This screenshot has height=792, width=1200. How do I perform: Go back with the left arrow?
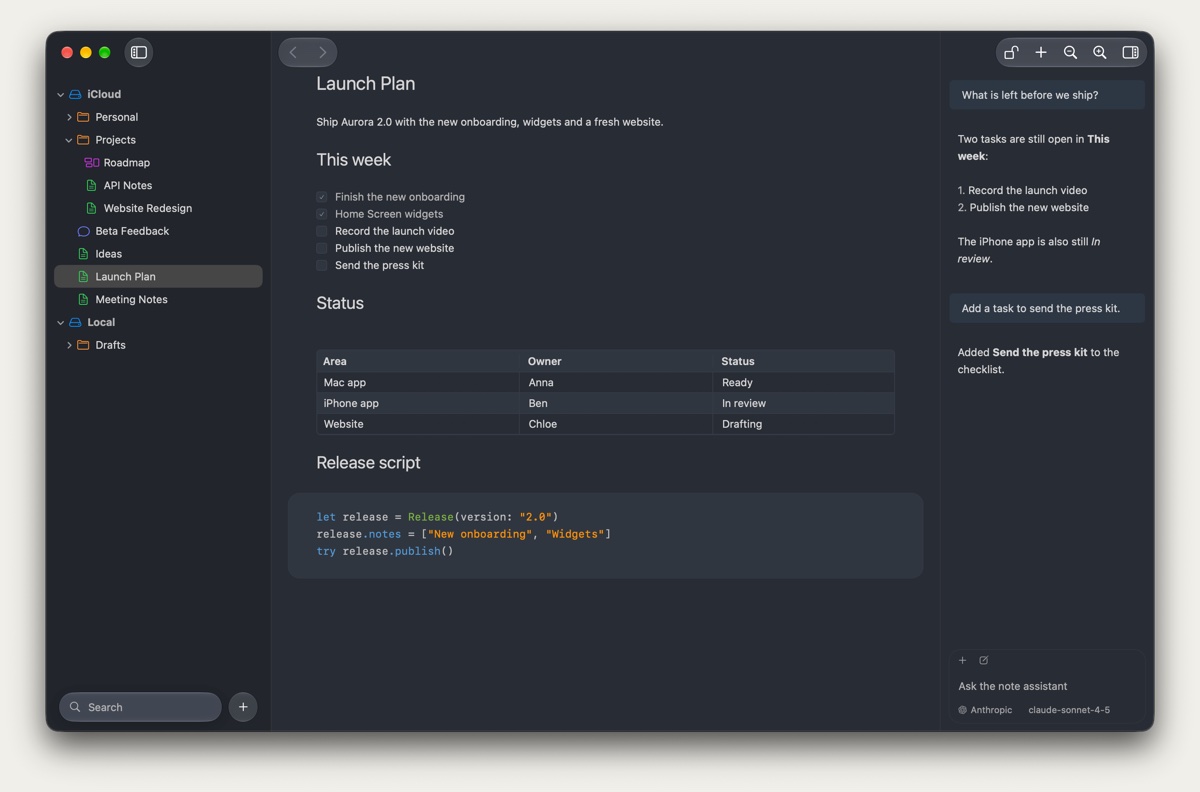293,52
